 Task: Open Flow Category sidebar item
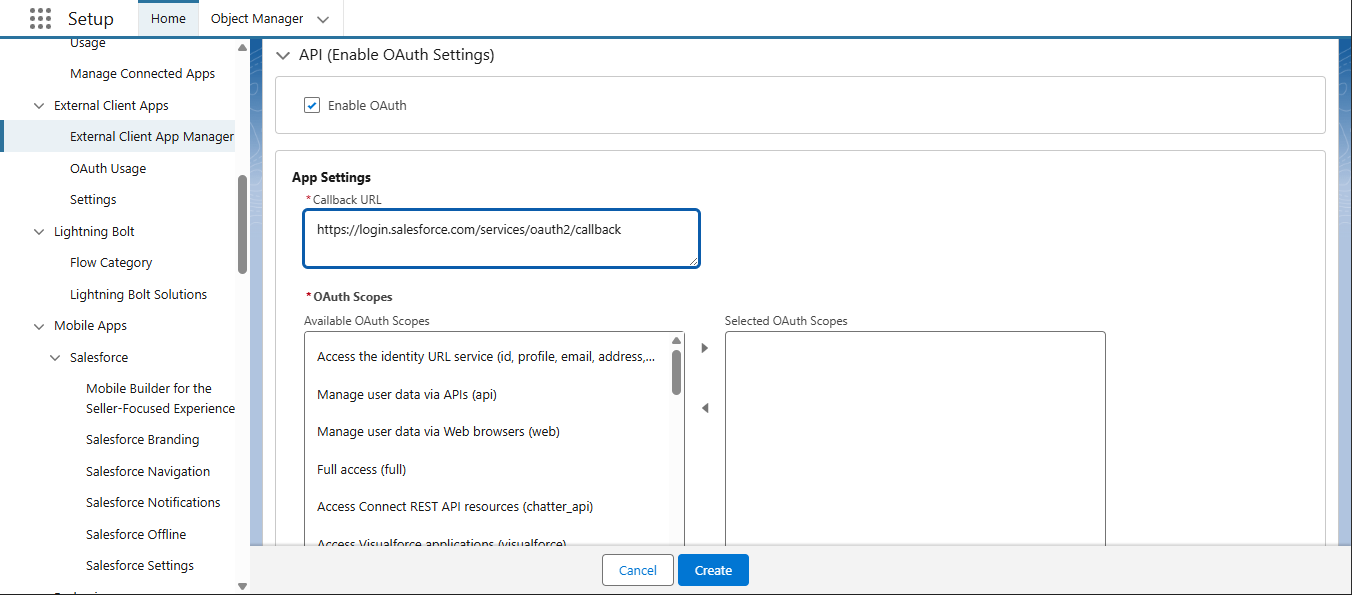[x=111, y=263]
